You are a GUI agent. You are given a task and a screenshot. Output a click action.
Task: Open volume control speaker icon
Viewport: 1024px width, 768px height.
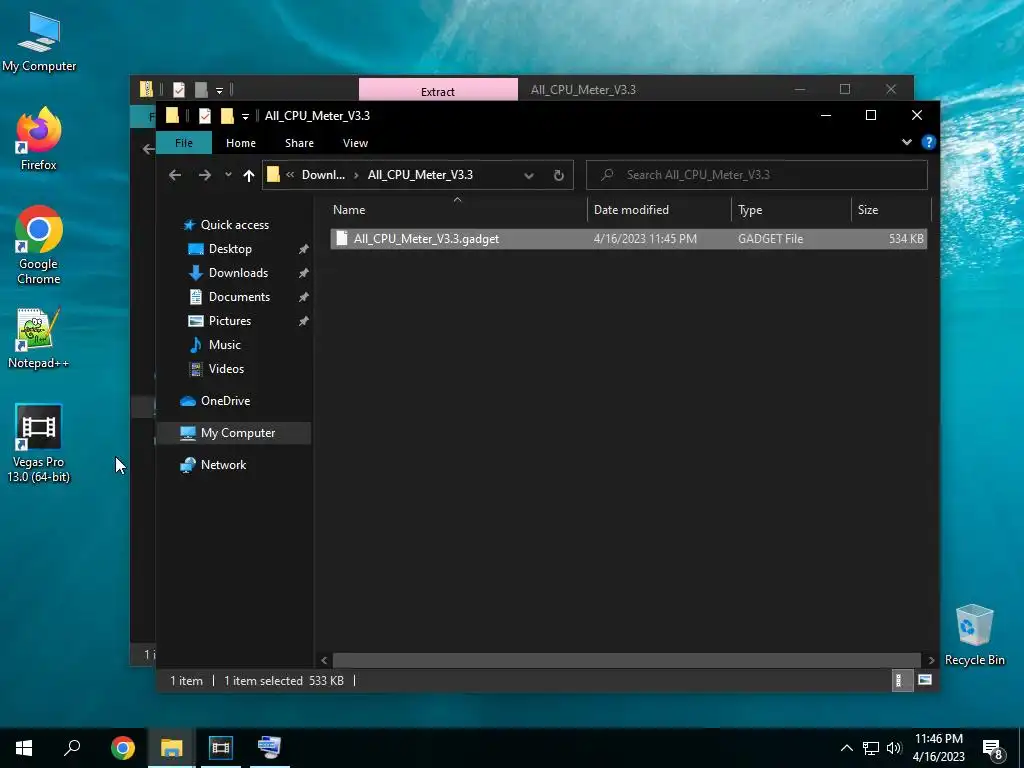(x=894, y=748)
